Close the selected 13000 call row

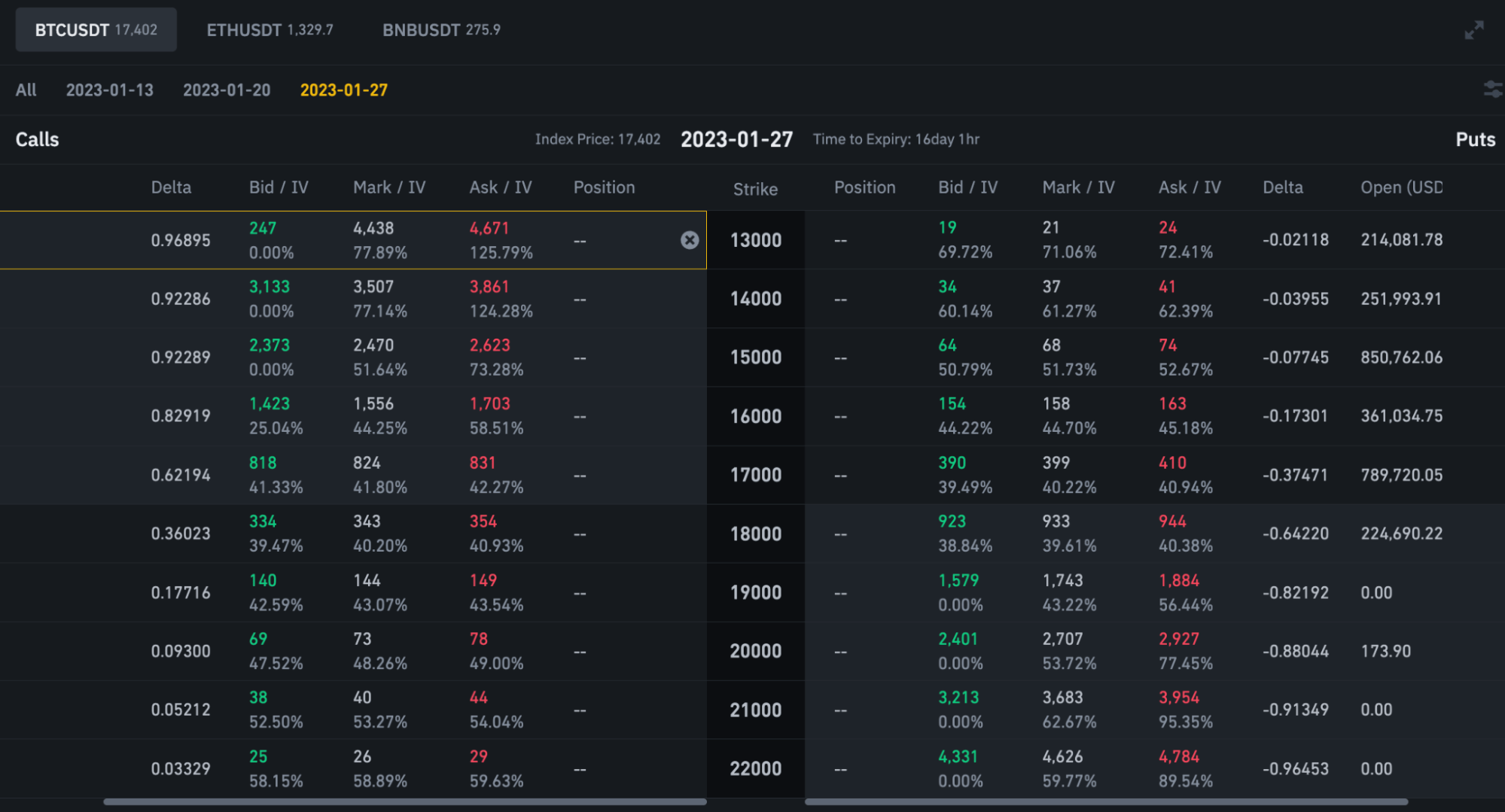pyautogui.click(x=689, y=240)
